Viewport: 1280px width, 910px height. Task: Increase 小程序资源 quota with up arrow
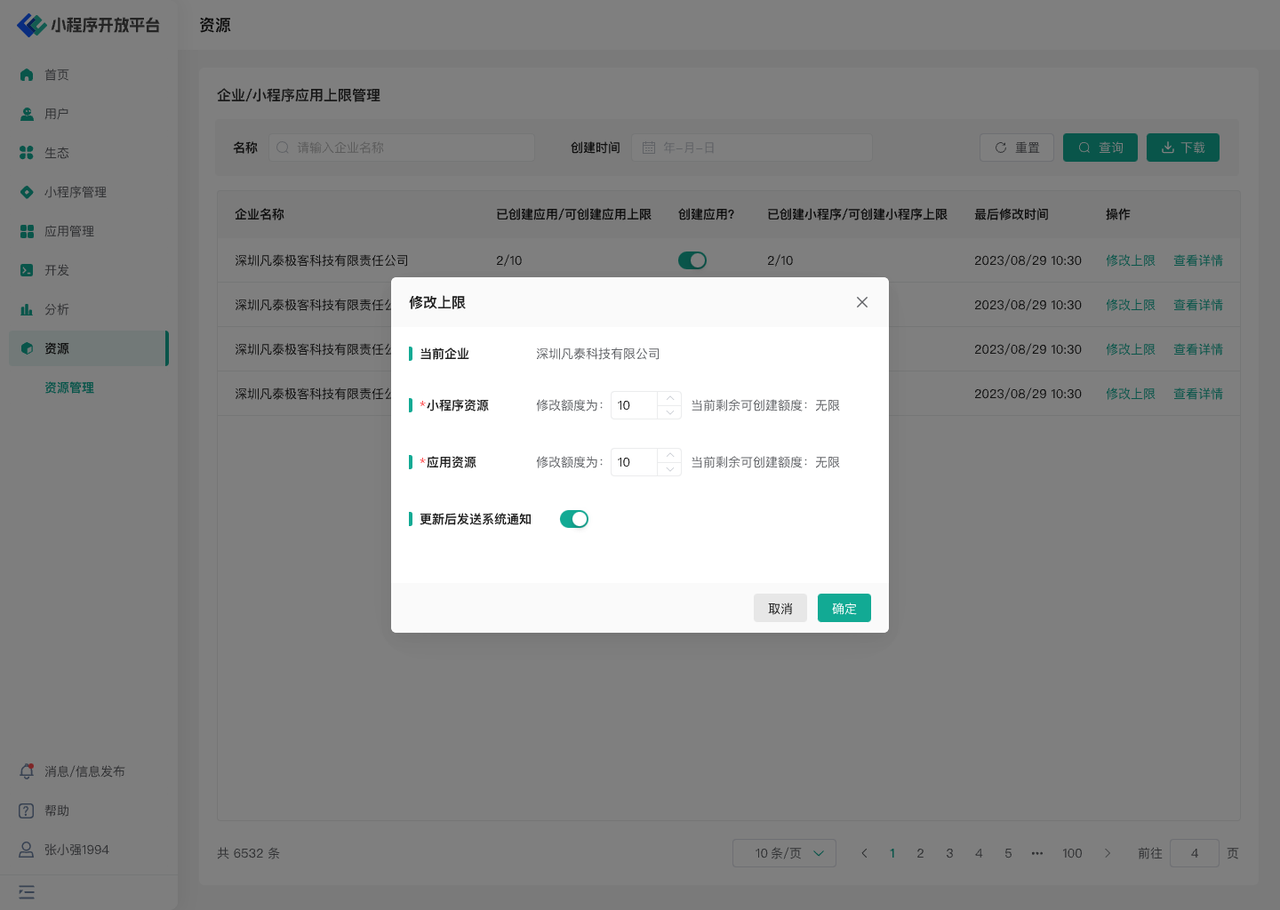pos(670,399)
